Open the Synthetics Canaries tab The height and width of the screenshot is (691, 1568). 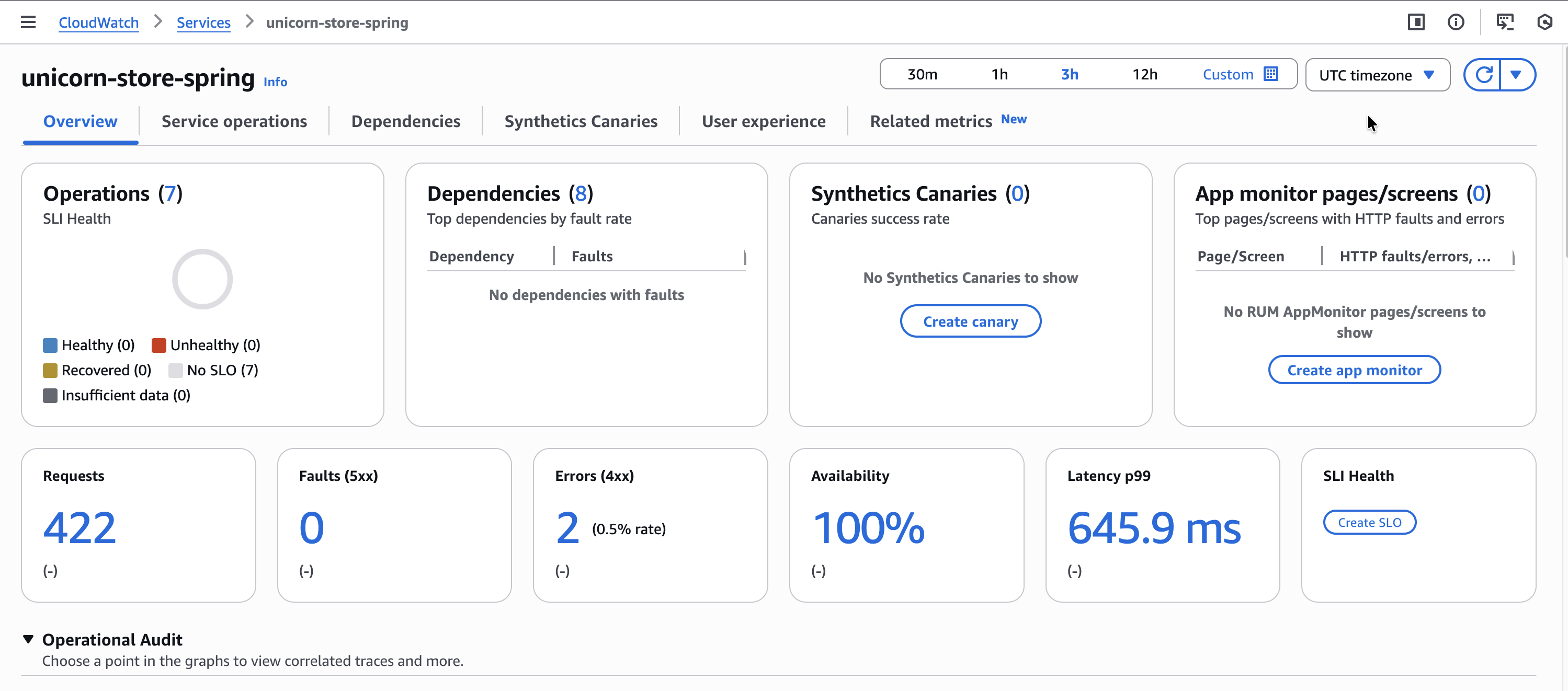point(580,121)
